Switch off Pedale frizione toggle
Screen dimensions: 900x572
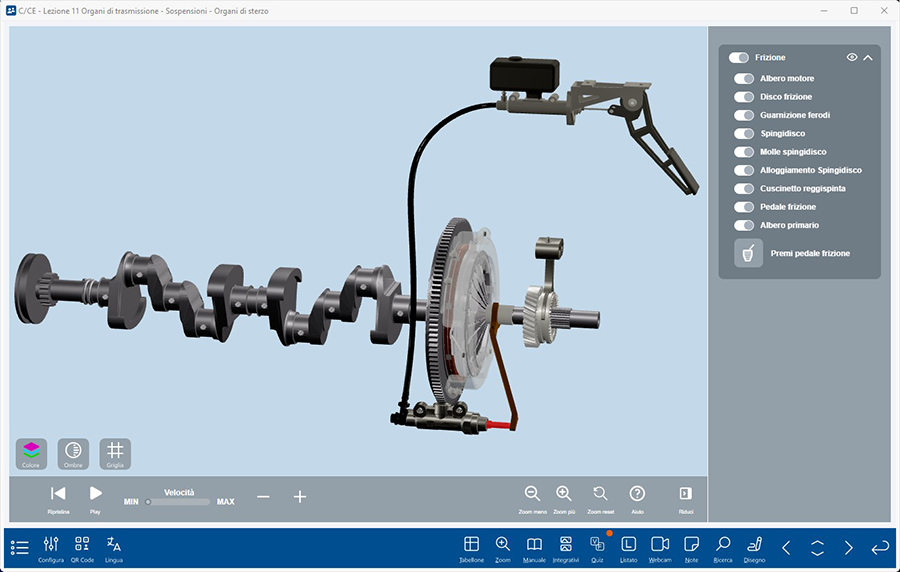pos(744,207)
